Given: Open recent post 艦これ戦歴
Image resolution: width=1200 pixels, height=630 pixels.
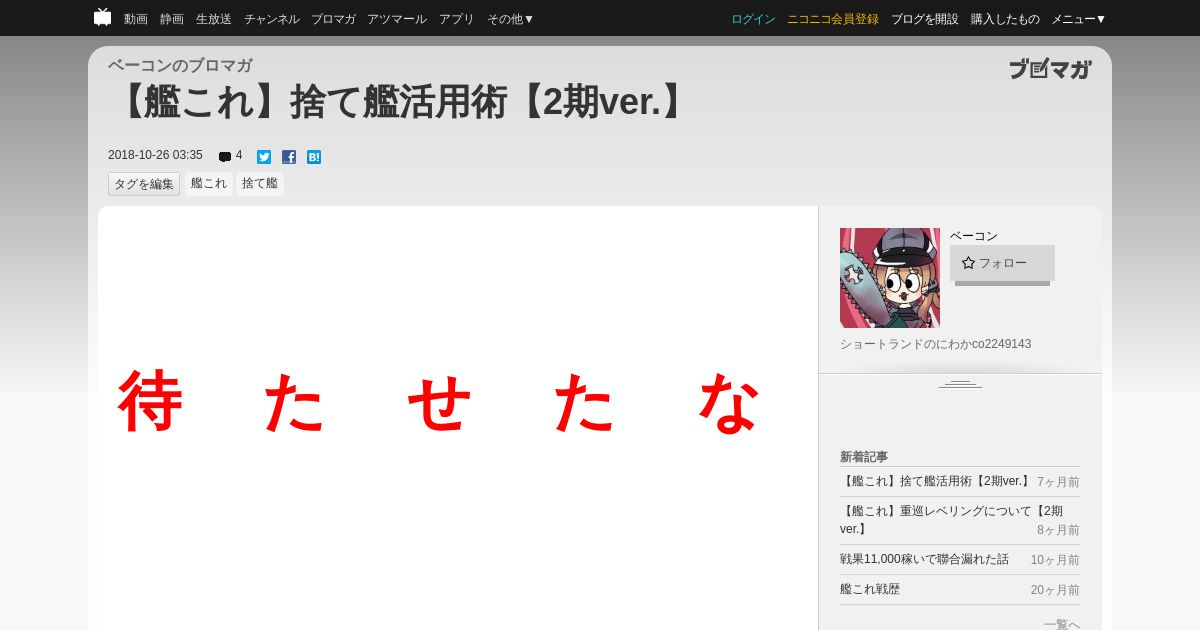Looking at the screenshot, I should coord(870,589).
